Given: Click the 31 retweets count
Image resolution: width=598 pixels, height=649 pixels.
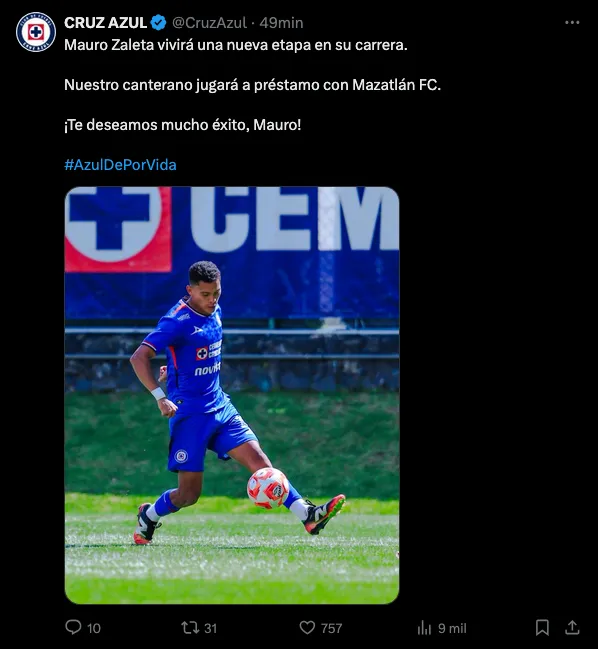Looking at the screenshot, I should pos(211,628).
